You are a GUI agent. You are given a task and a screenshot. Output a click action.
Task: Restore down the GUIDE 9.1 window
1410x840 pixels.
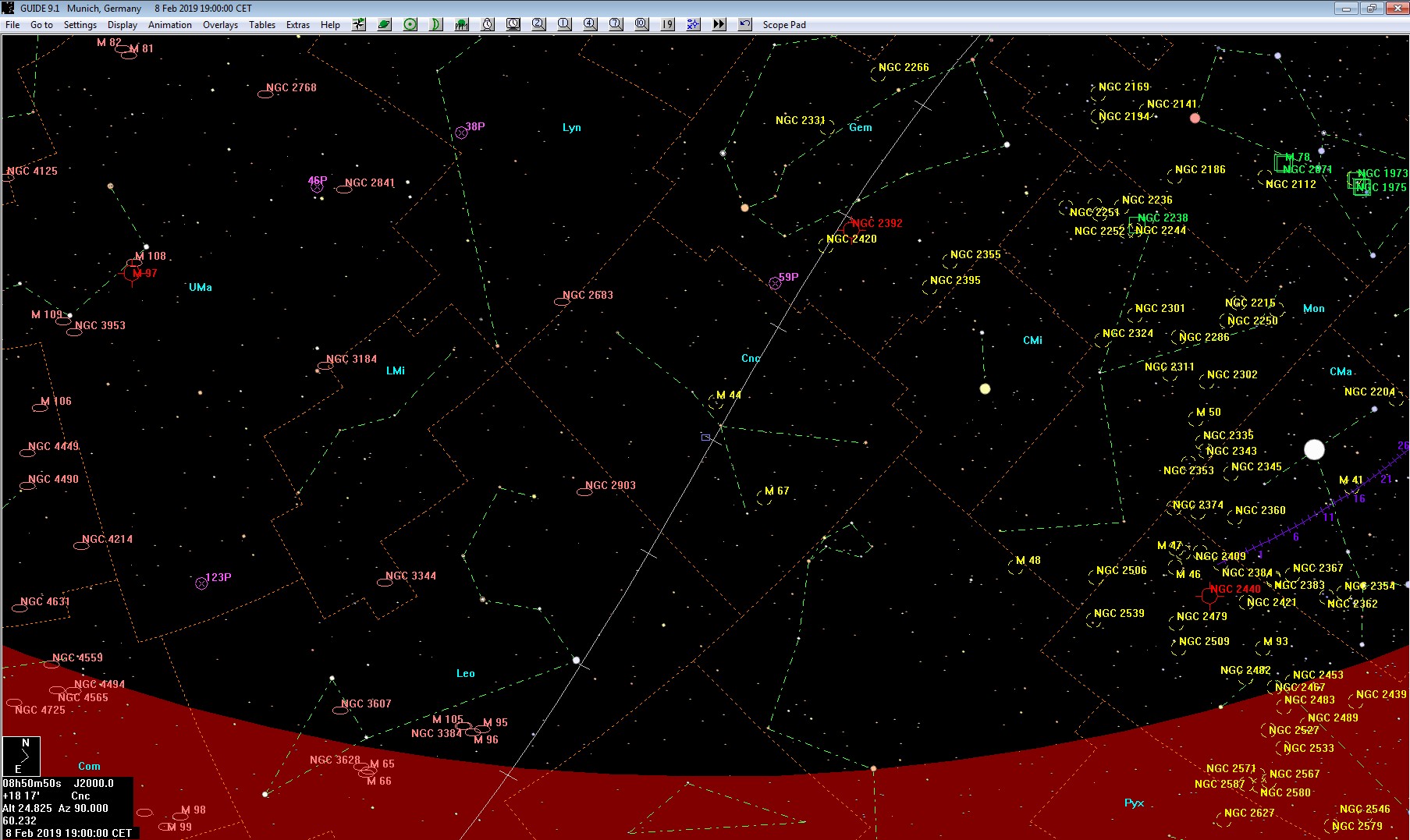tap(1371, 8)
